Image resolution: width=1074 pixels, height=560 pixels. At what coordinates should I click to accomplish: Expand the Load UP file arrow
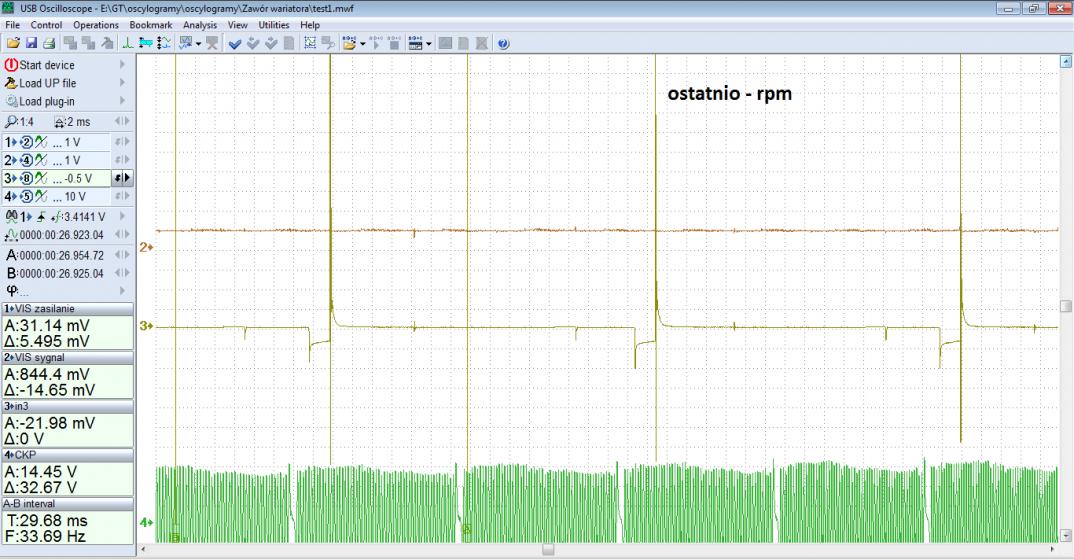(123, 83)
